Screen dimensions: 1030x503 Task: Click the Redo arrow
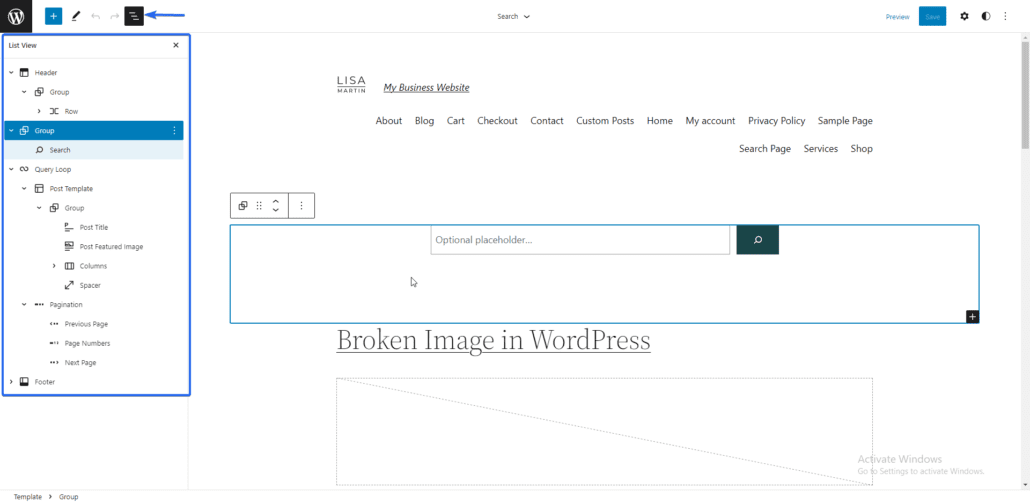(x=114, y=16)
